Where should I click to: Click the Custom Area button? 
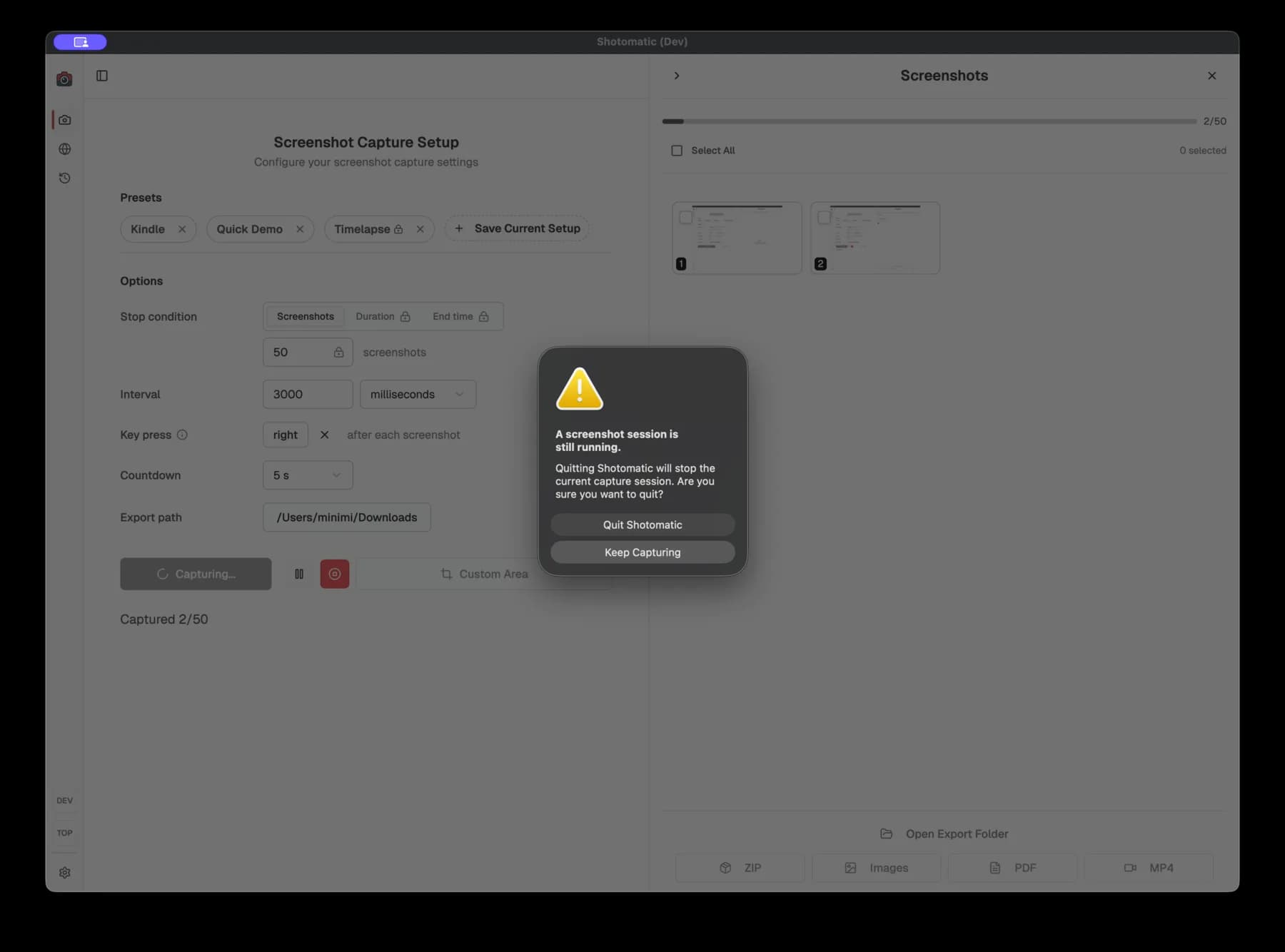[x=484, y=574]
